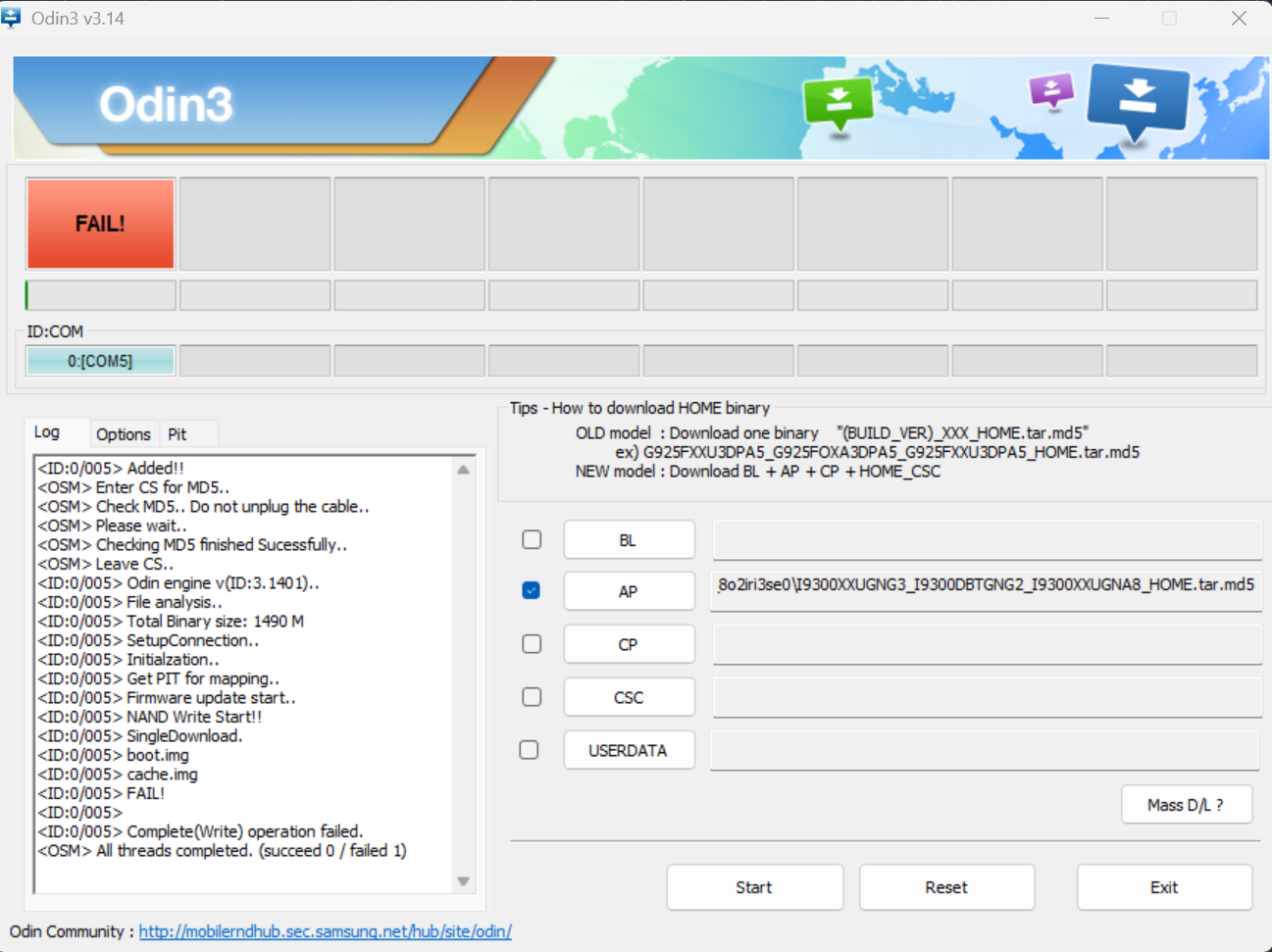The image size is (1272, 952).
Task: Click the CSC file button
Action: (x=629, y=697)
